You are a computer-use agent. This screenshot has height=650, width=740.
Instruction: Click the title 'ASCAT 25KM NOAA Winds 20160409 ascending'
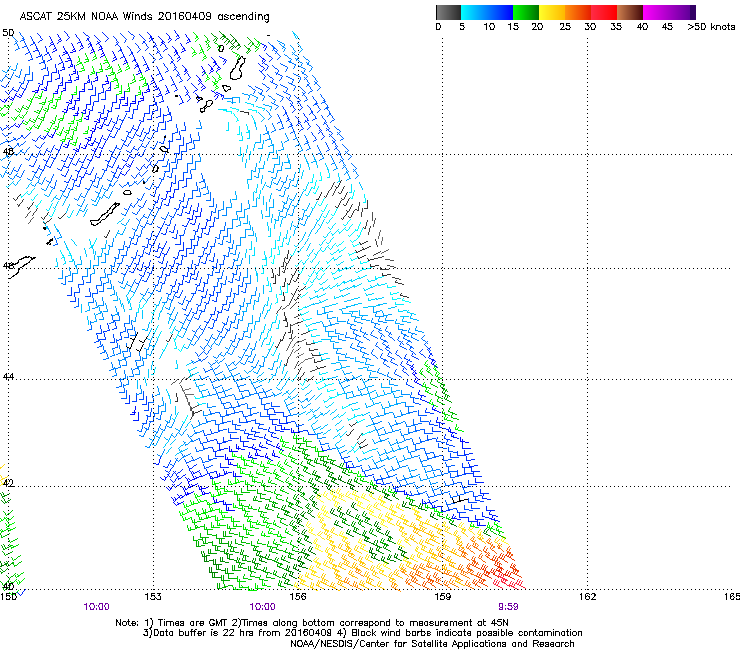click(x=144, y=17)
